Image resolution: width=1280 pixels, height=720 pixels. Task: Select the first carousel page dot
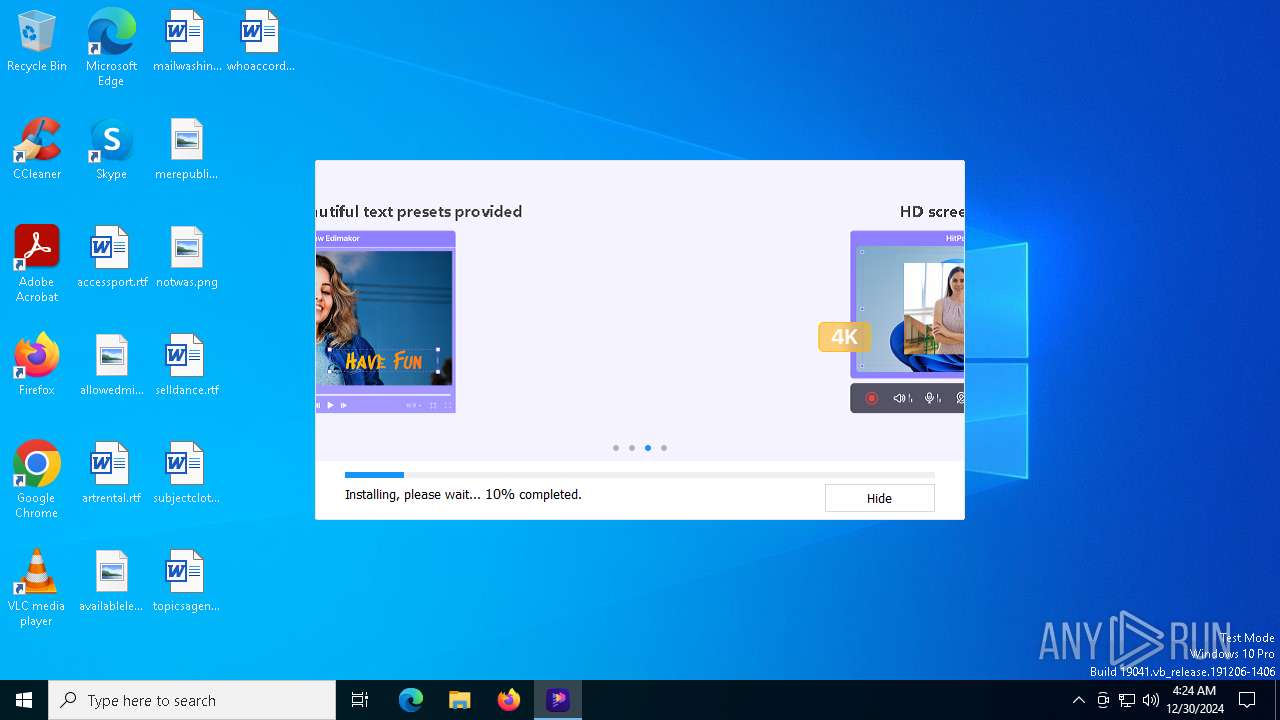(616, 448)
